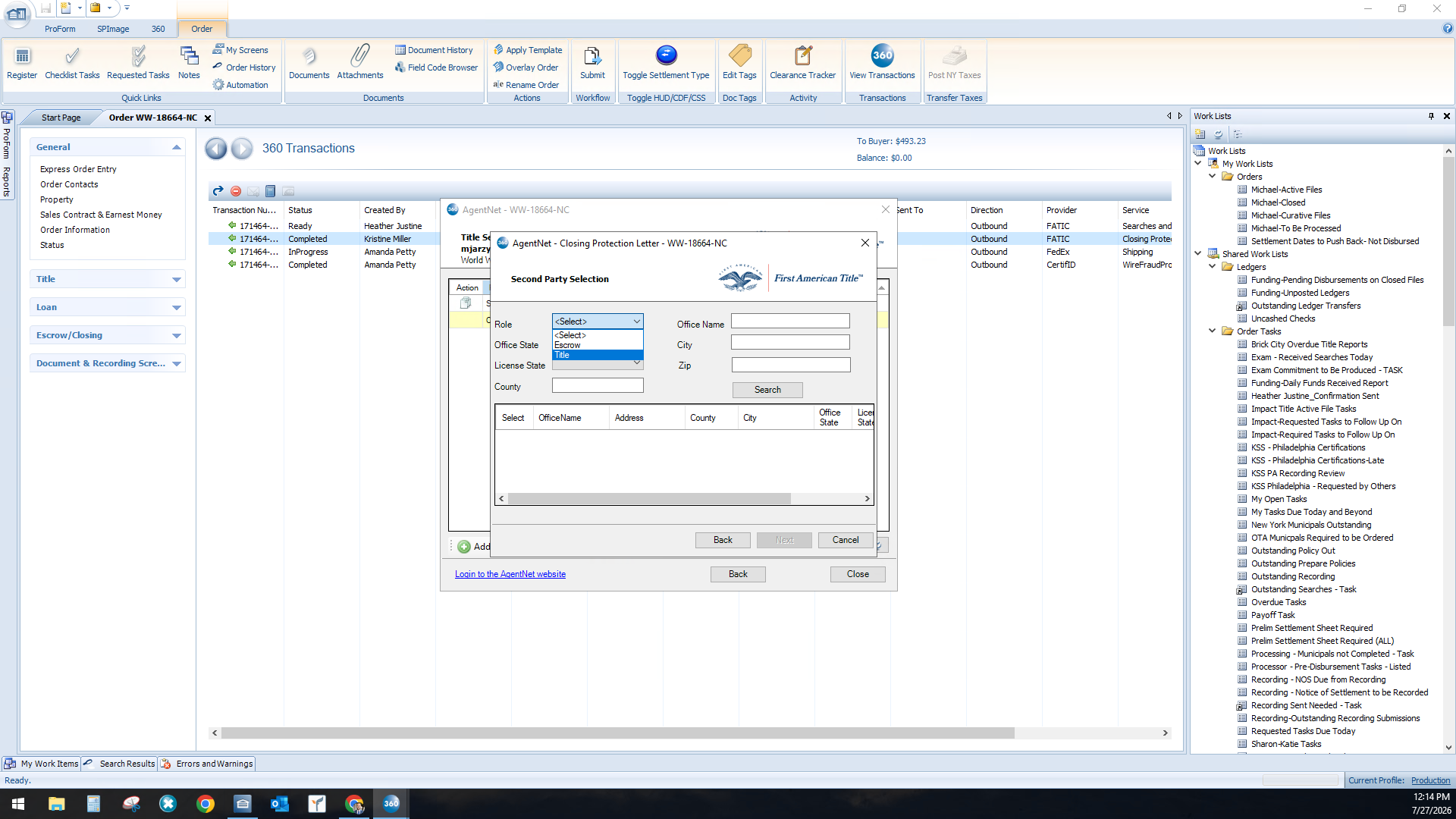Switch to the 360 ribbon tab
Screen dimensions: 1456x819
click(158, 29)
